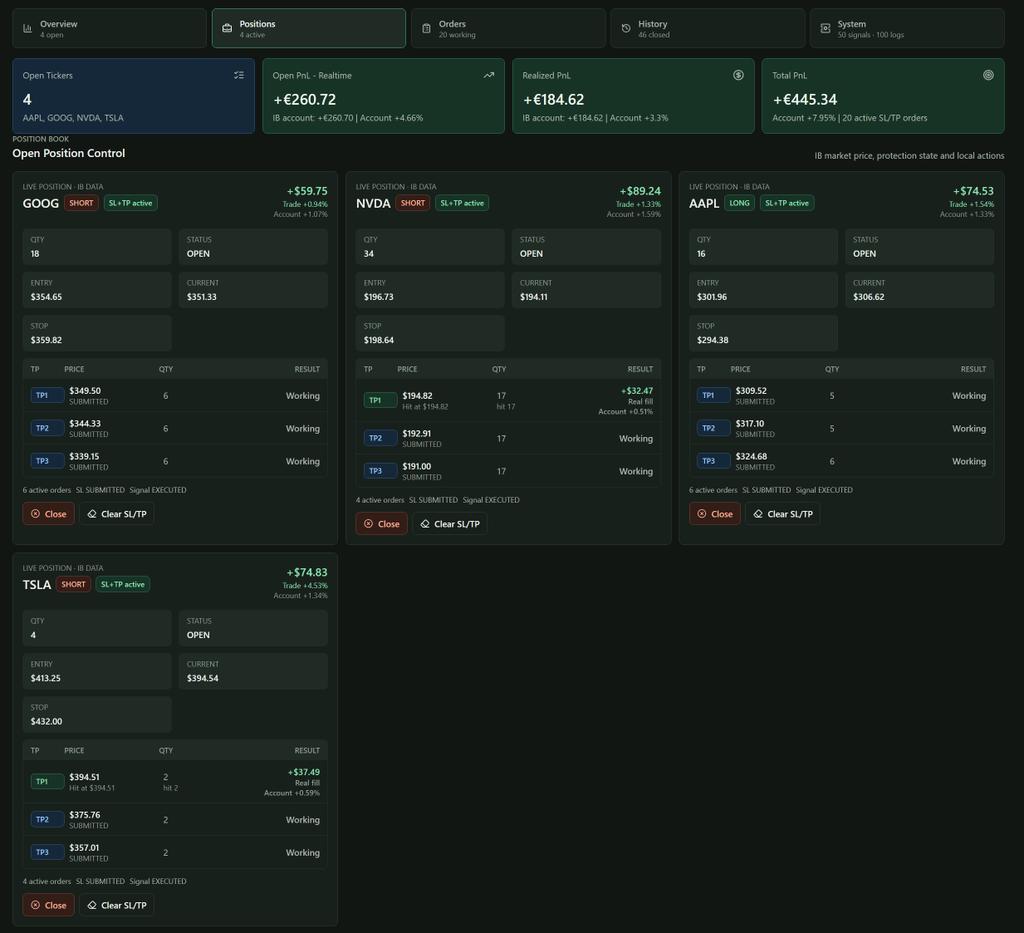The image size is (1024, 933).
Task: Click the NVDA SHORT badge
Action: [413, 203]
